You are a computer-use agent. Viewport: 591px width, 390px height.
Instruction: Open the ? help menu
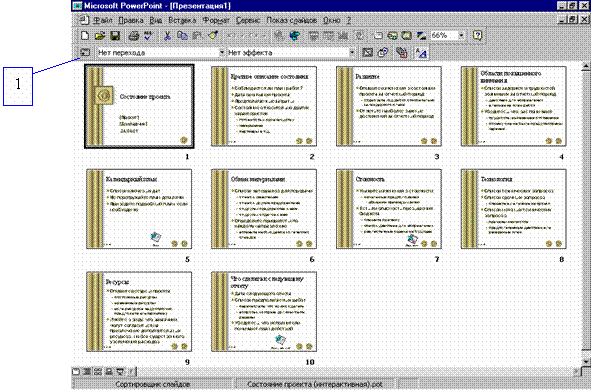(349, 20)
